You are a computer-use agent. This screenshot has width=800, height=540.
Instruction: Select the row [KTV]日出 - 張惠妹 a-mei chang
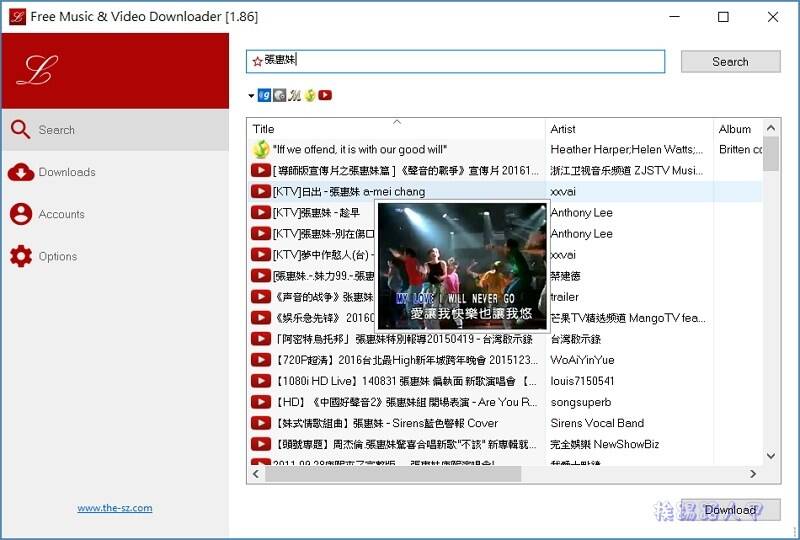[x=505, y=191]
